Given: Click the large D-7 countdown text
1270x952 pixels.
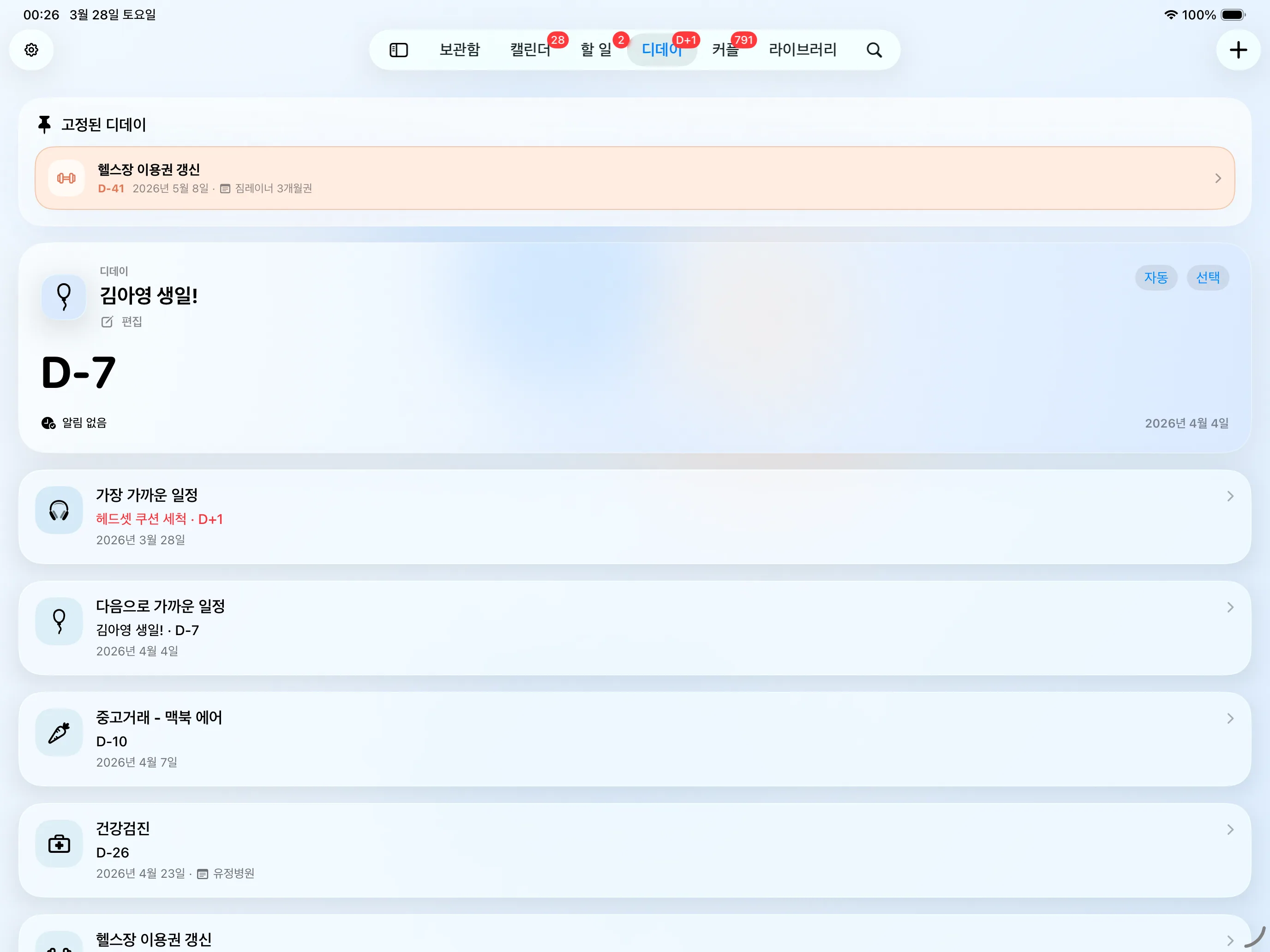Looking at the screenshot, I should click(x=78, y=372).
